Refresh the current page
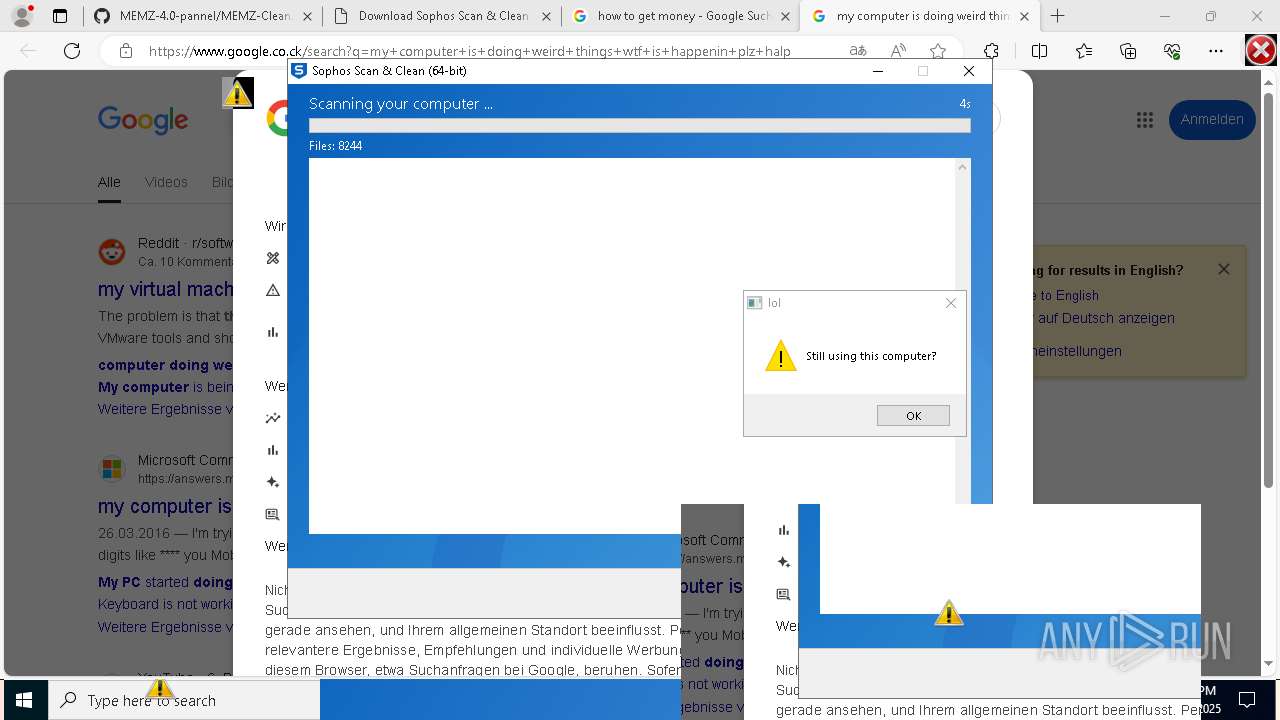The image size is (1280, 720). (x=72, y=51)
